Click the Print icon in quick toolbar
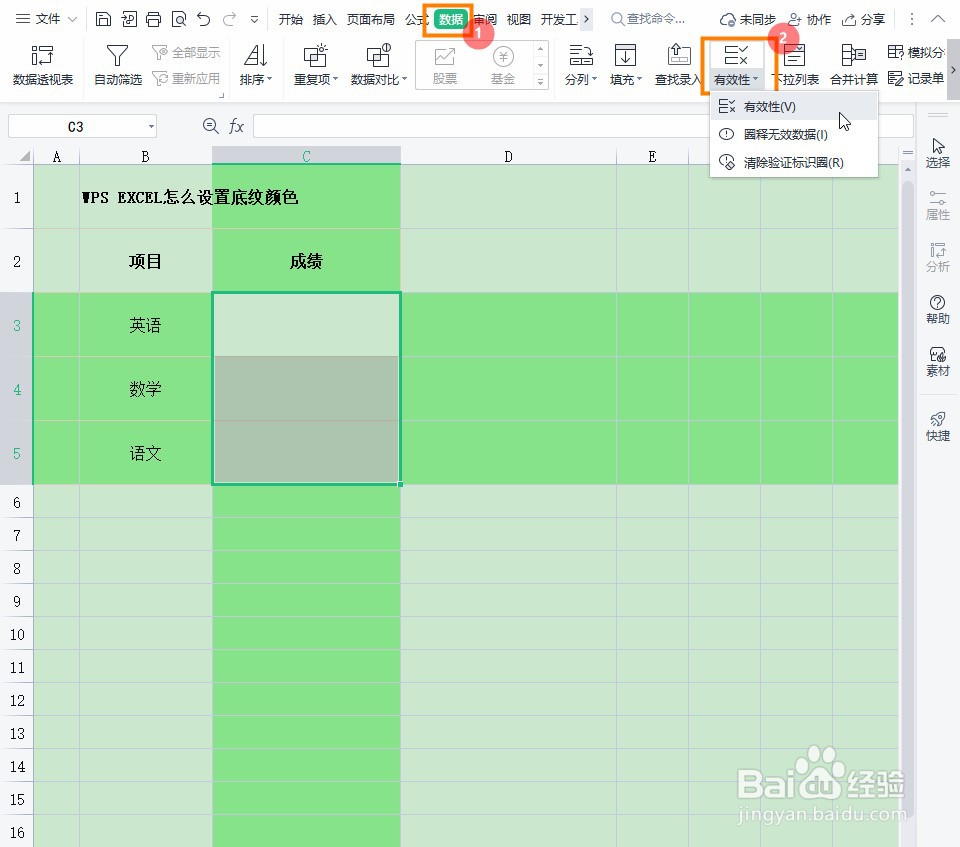 [x=154, y=20]
